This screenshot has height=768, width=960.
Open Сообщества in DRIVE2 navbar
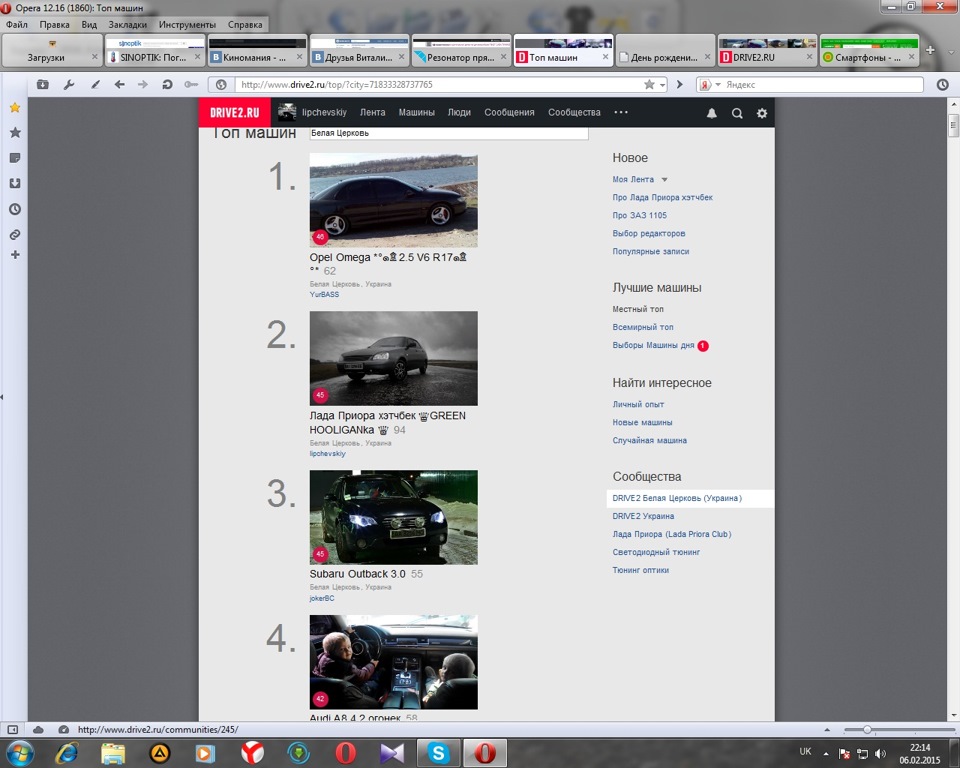pos(574,112)
